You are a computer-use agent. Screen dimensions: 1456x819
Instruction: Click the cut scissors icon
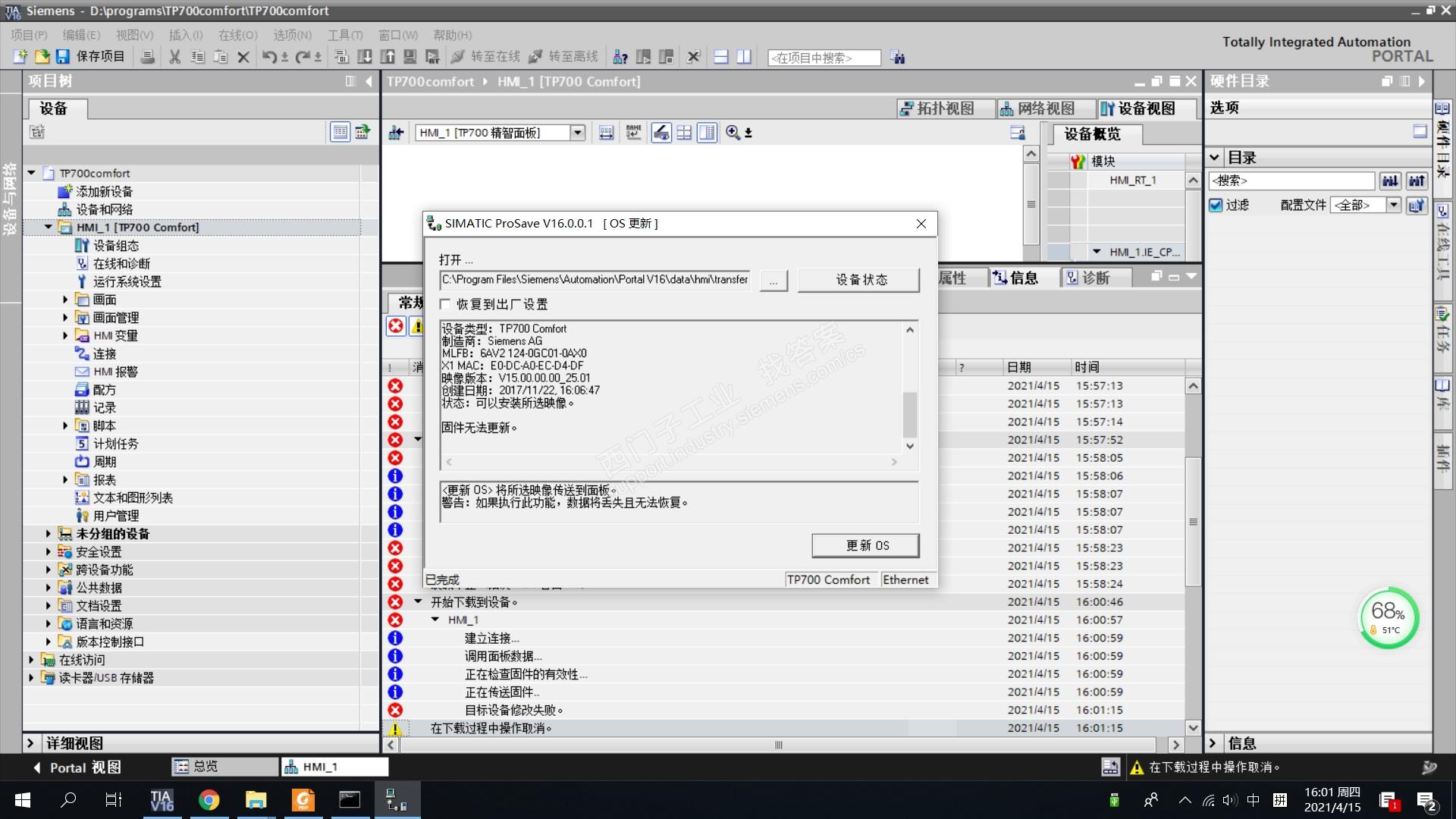174,57
